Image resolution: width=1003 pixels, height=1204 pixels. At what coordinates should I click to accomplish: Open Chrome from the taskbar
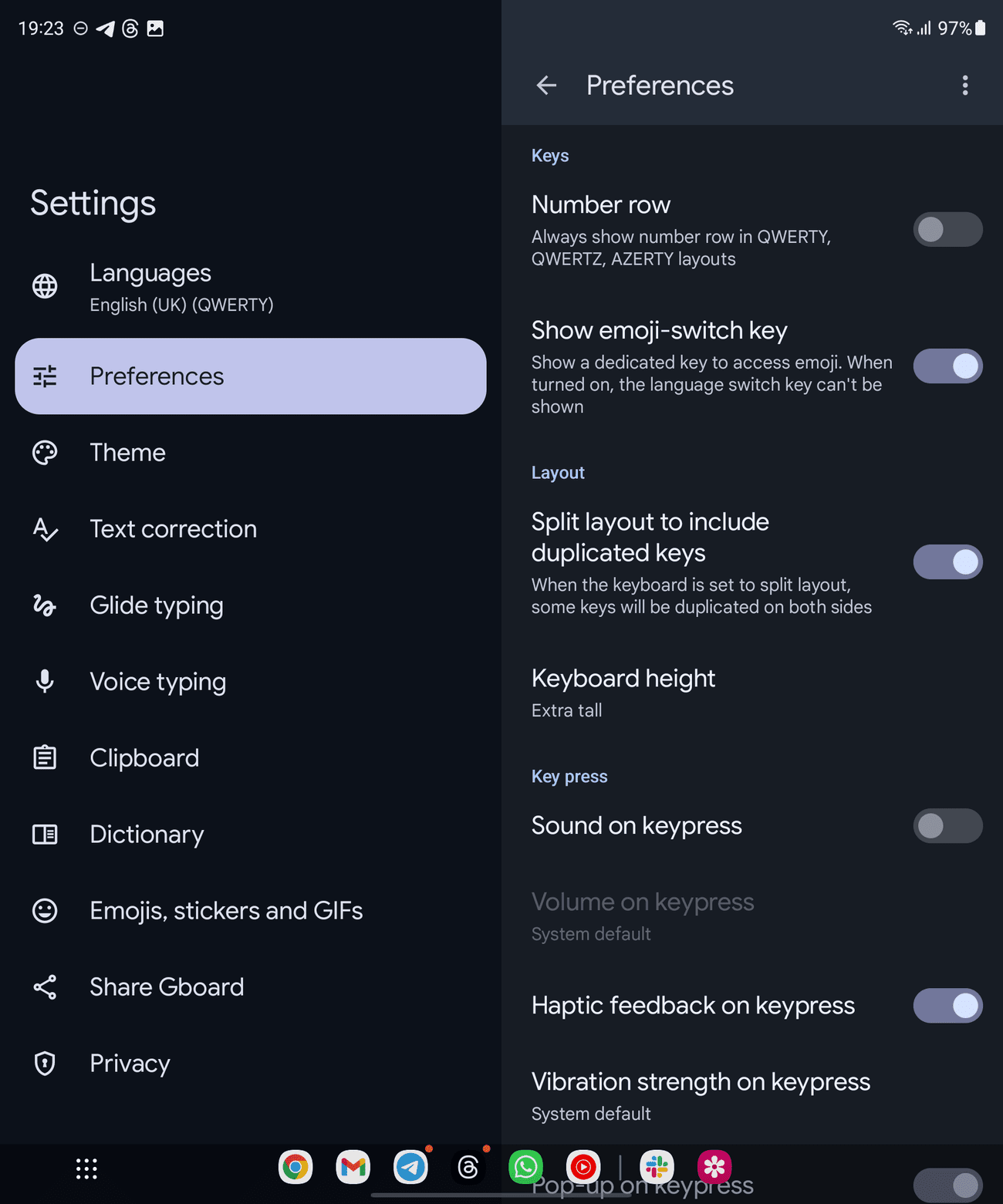(x=295, y=1167)
